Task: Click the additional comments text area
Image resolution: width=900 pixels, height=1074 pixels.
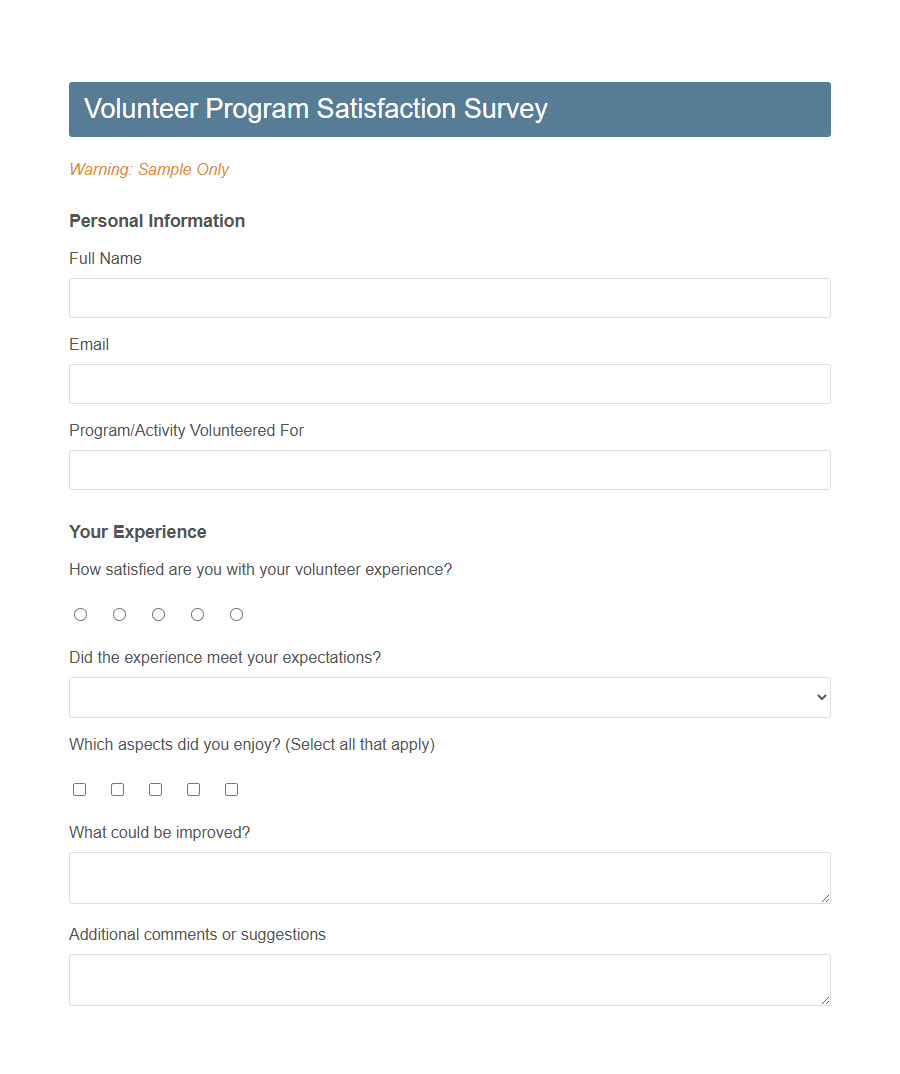Action: click(x=449, y=980)
